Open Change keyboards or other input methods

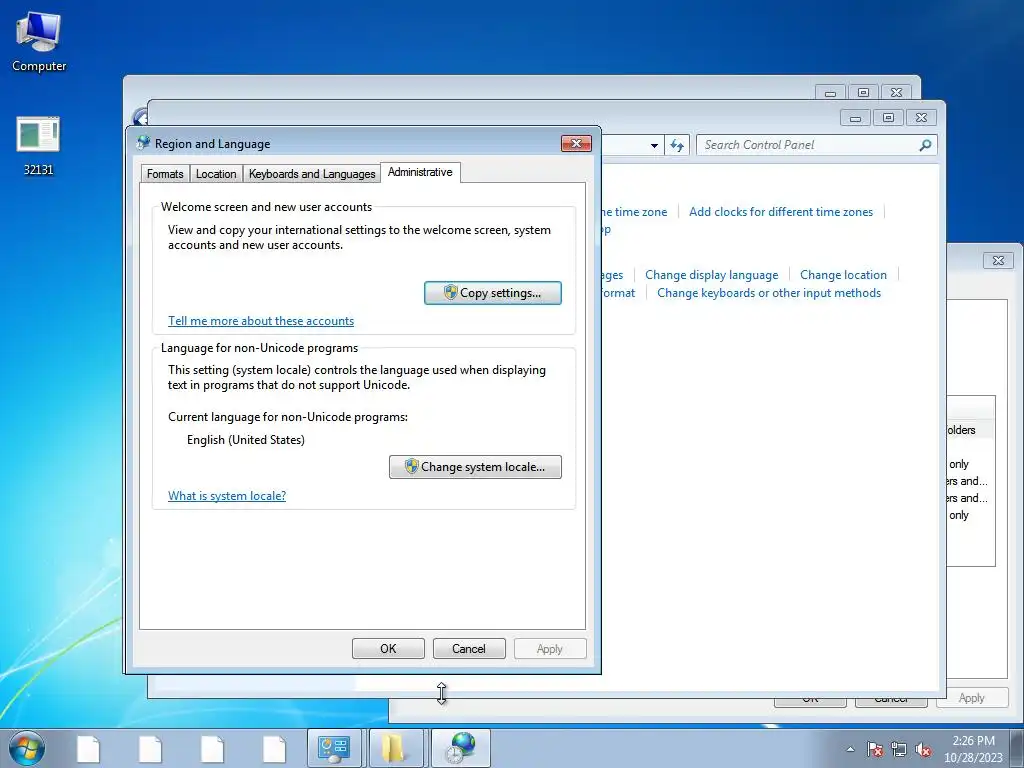pyautogui.click(x=769, y=293)
